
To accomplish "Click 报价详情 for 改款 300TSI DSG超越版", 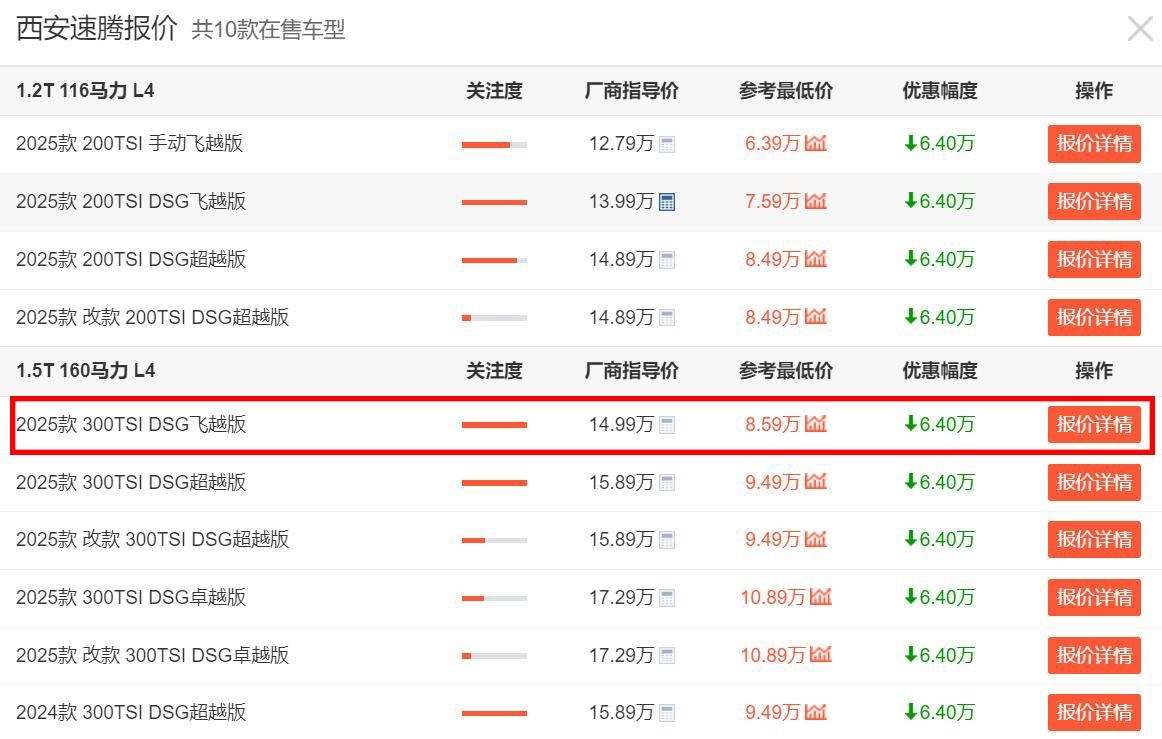I will pos(1094,540).
